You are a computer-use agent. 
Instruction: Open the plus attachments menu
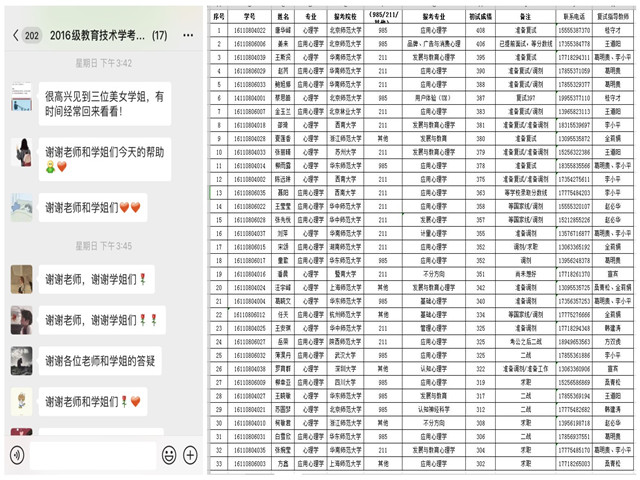coord(190,456)
